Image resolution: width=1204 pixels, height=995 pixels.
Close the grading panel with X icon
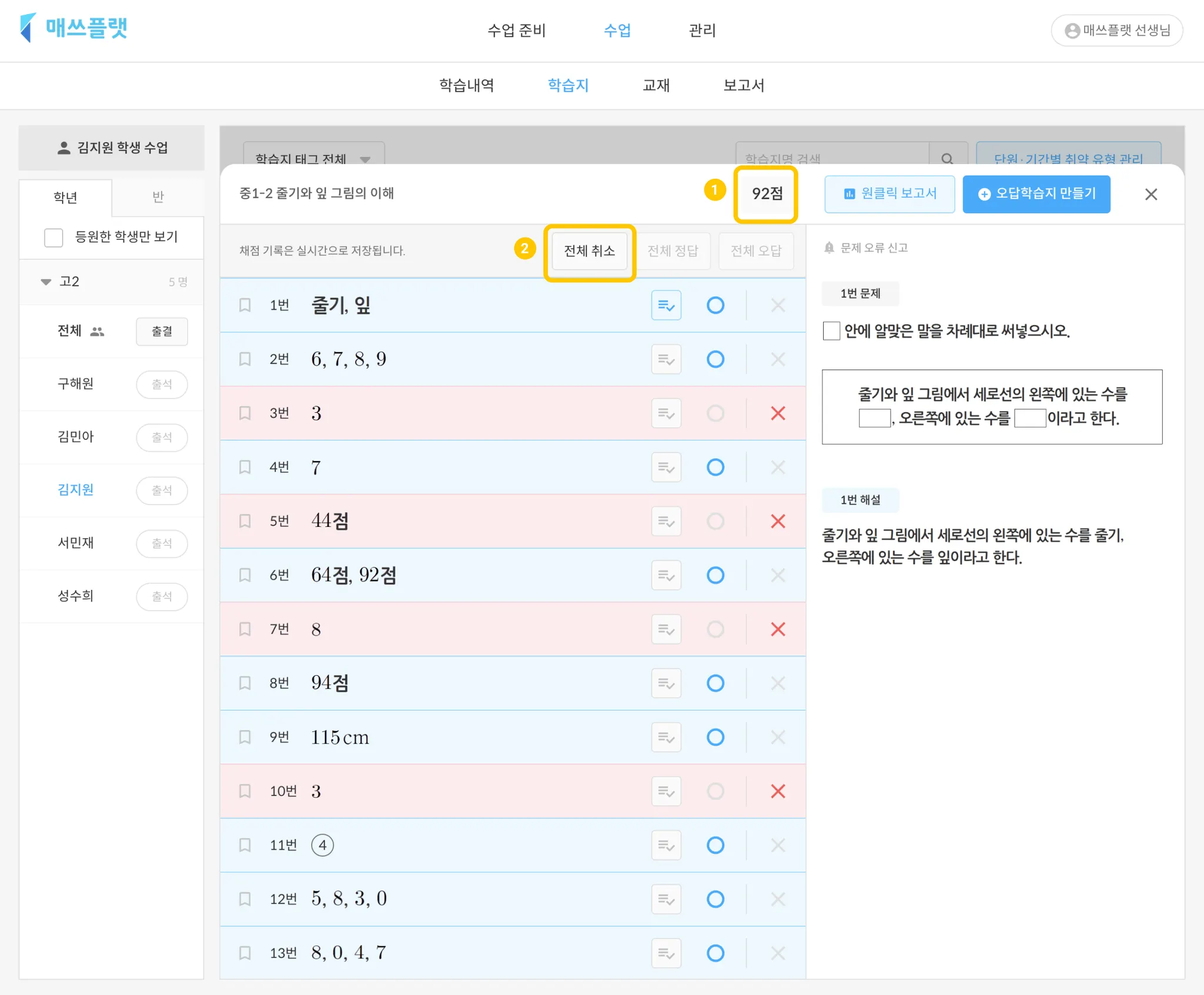pos(1151,194)
